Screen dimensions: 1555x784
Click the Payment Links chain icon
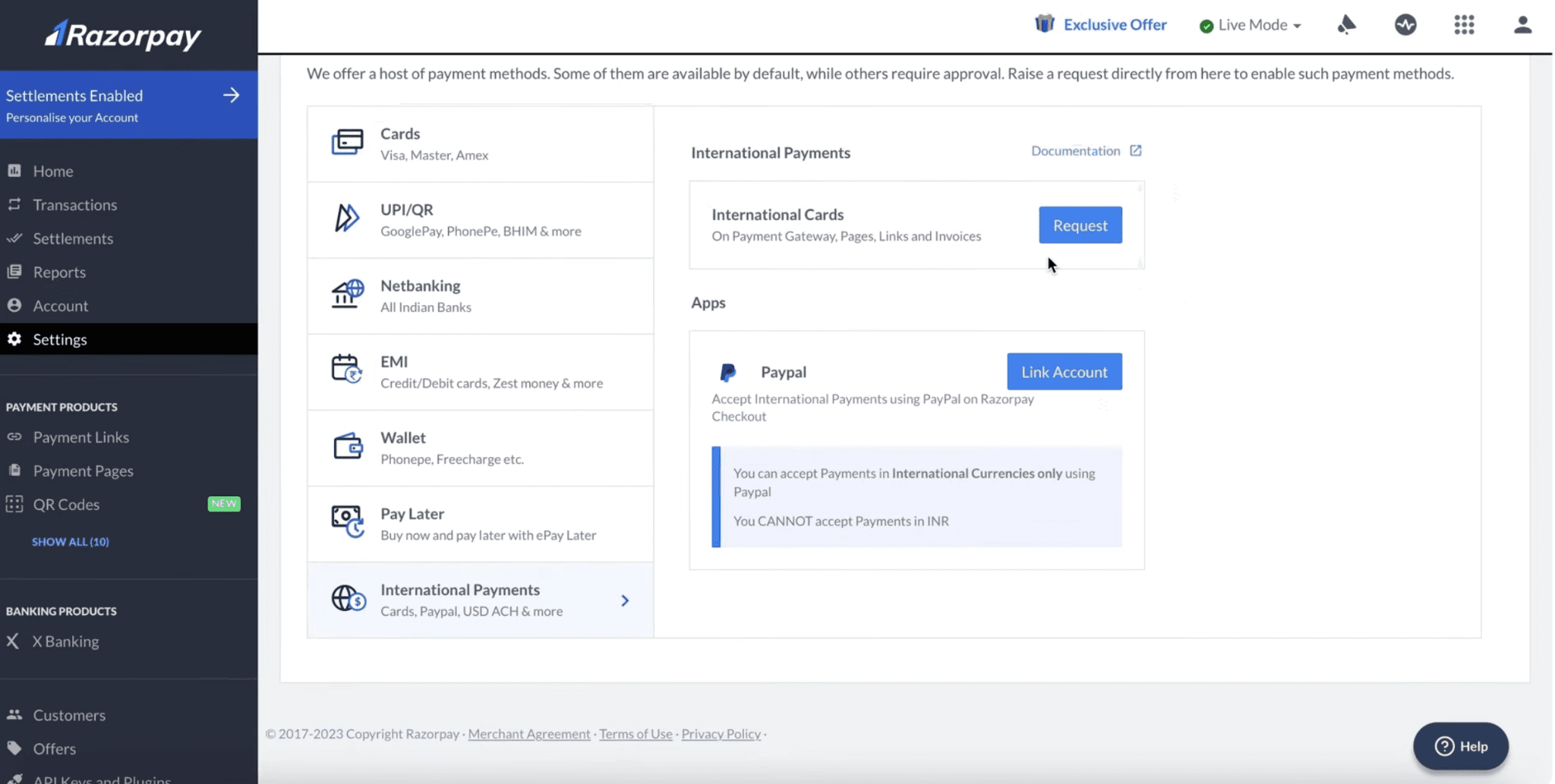click(x=14, y=436)
